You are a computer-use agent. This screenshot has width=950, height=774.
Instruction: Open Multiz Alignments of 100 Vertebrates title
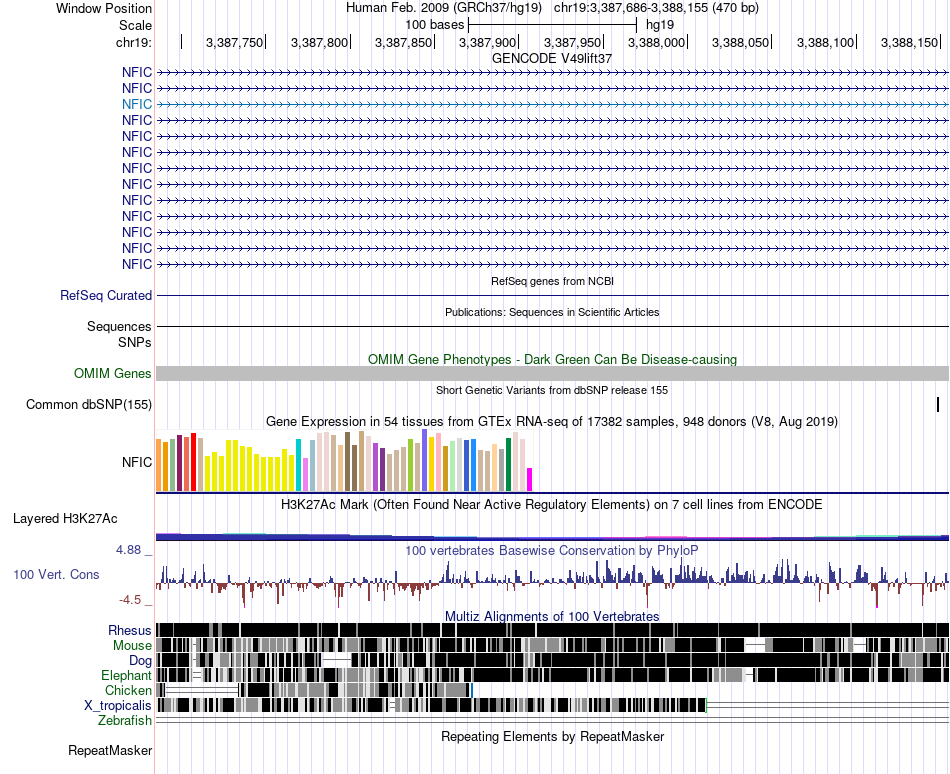552,616
